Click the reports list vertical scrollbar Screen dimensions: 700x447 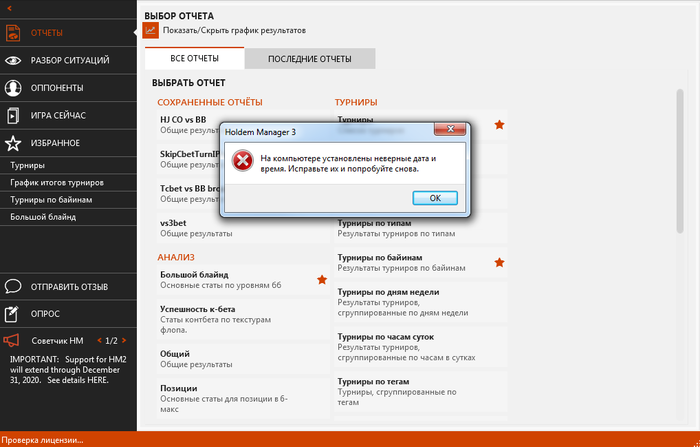(x=680, y=161)
